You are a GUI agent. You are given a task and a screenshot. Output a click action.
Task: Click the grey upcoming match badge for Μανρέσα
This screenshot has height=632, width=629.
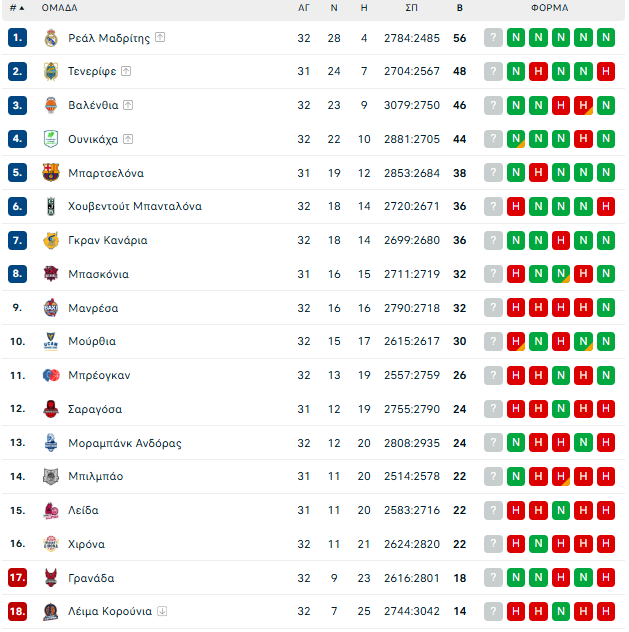[x=493, y=308]
